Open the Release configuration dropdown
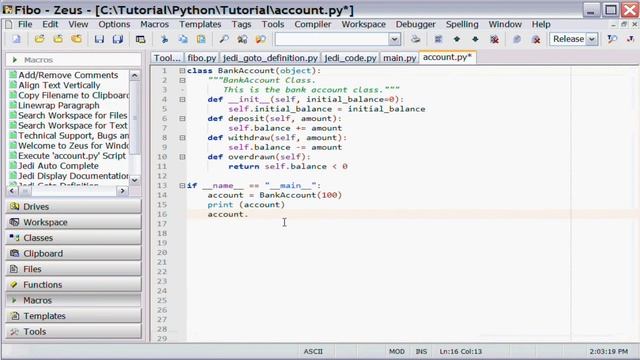 point(591,39)
